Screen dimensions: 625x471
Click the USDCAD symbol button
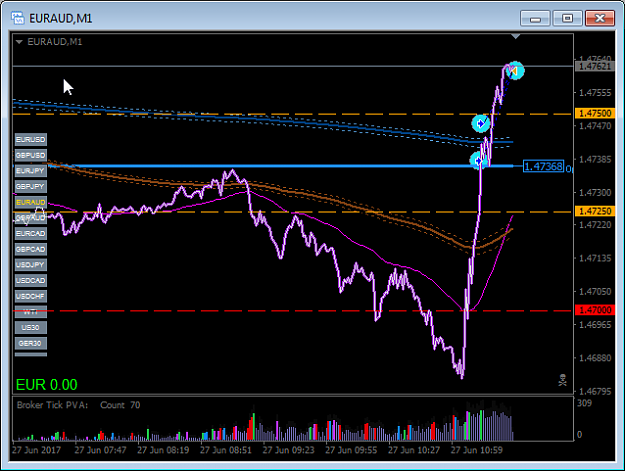pos(31,281)
